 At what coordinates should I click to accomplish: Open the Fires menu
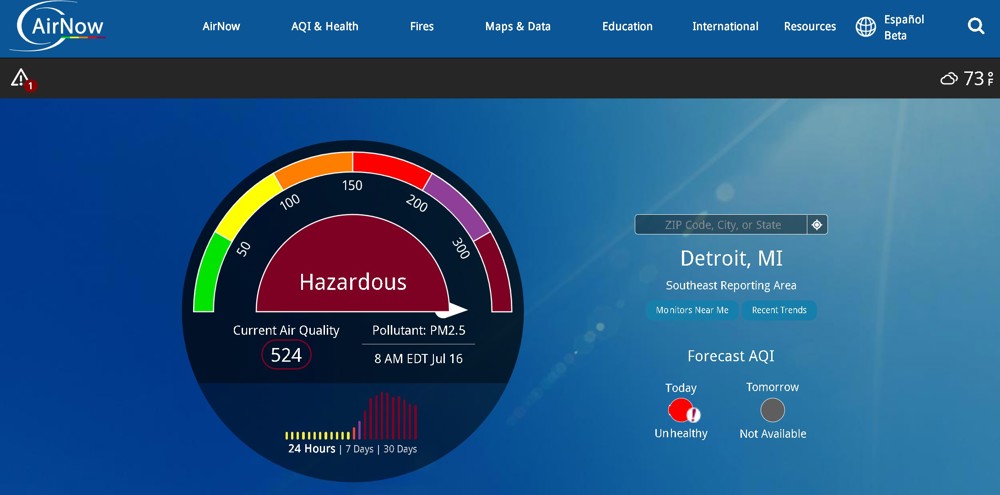(422, 26)
